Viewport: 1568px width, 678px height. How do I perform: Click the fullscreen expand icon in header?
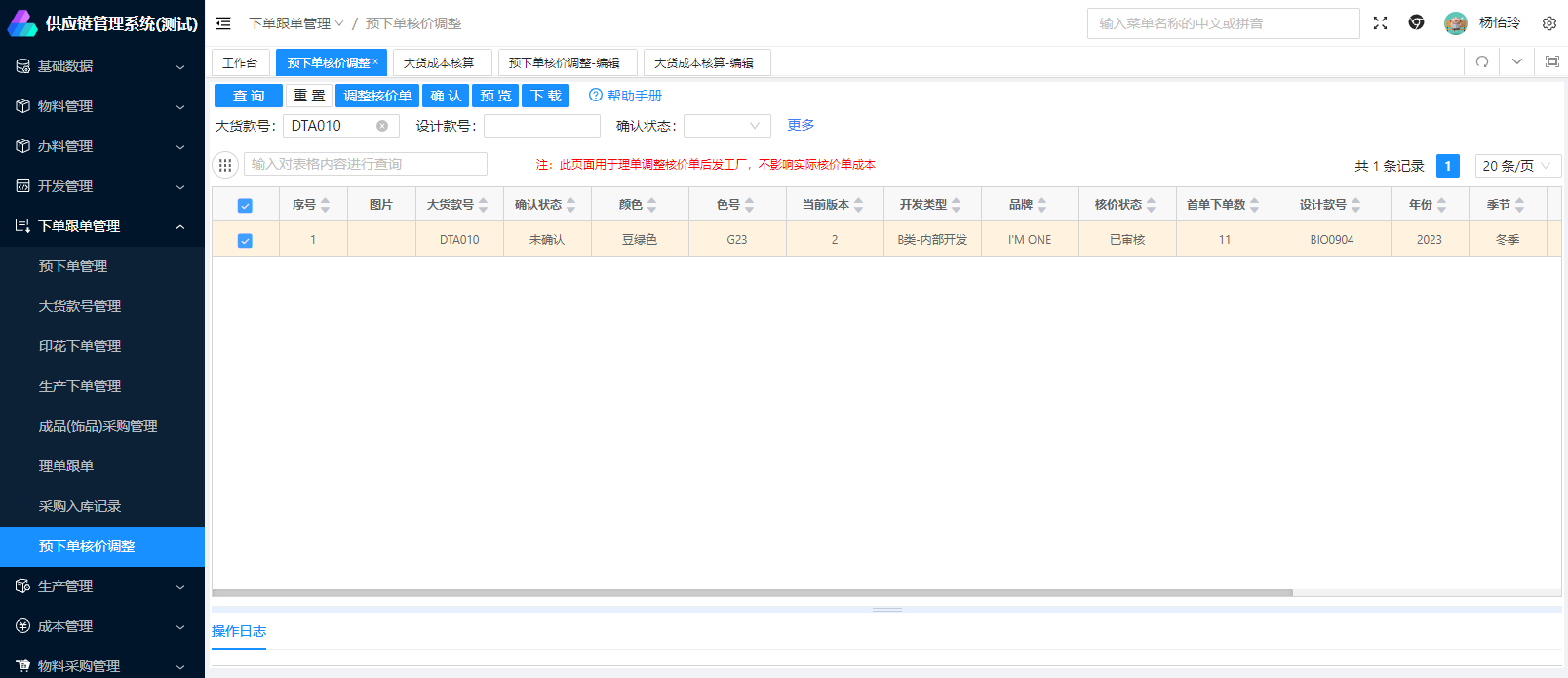click(1380, 23)
